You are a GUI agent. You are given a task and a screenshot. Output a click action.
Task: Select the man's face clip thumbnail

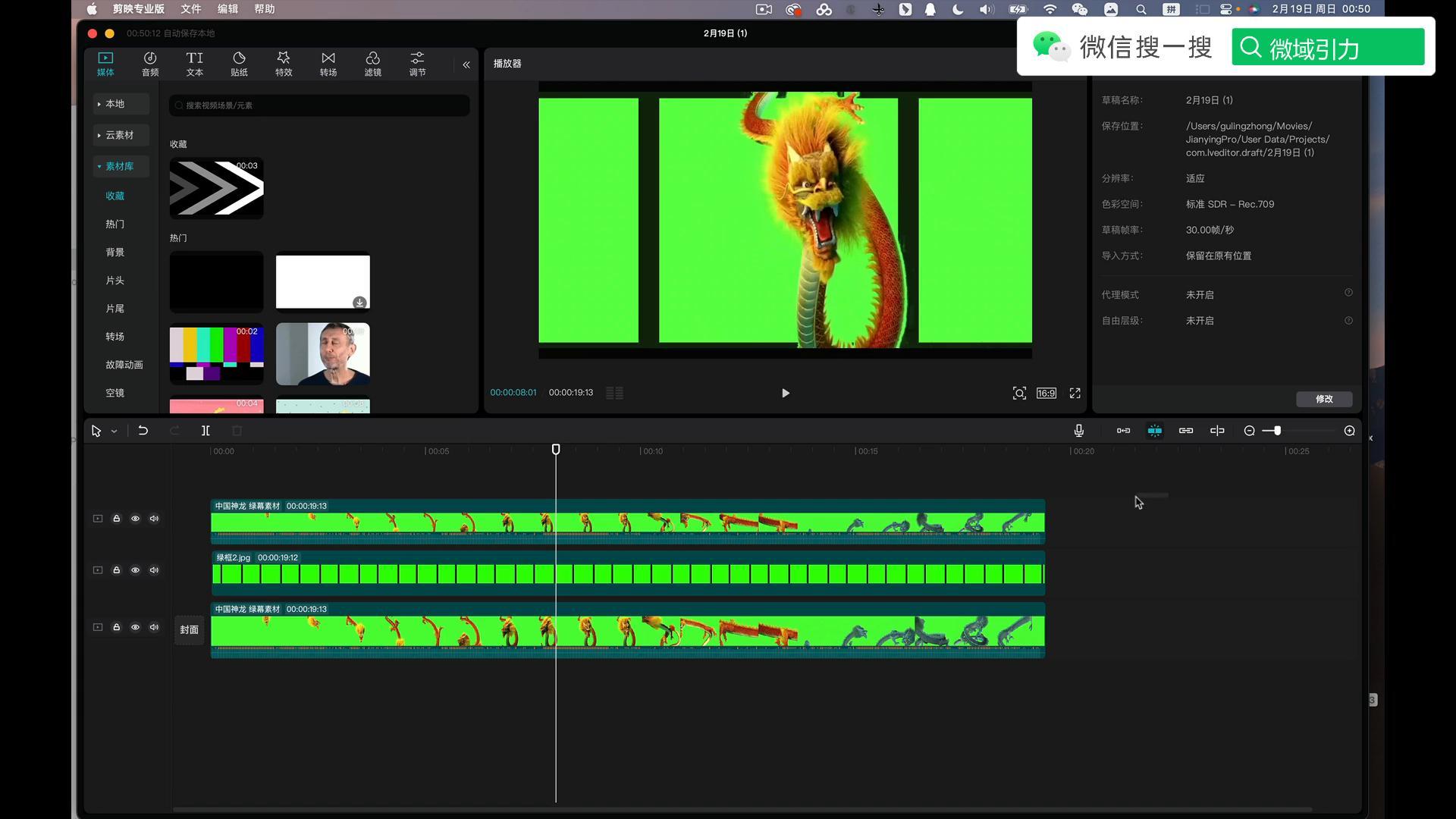point(323,353)
